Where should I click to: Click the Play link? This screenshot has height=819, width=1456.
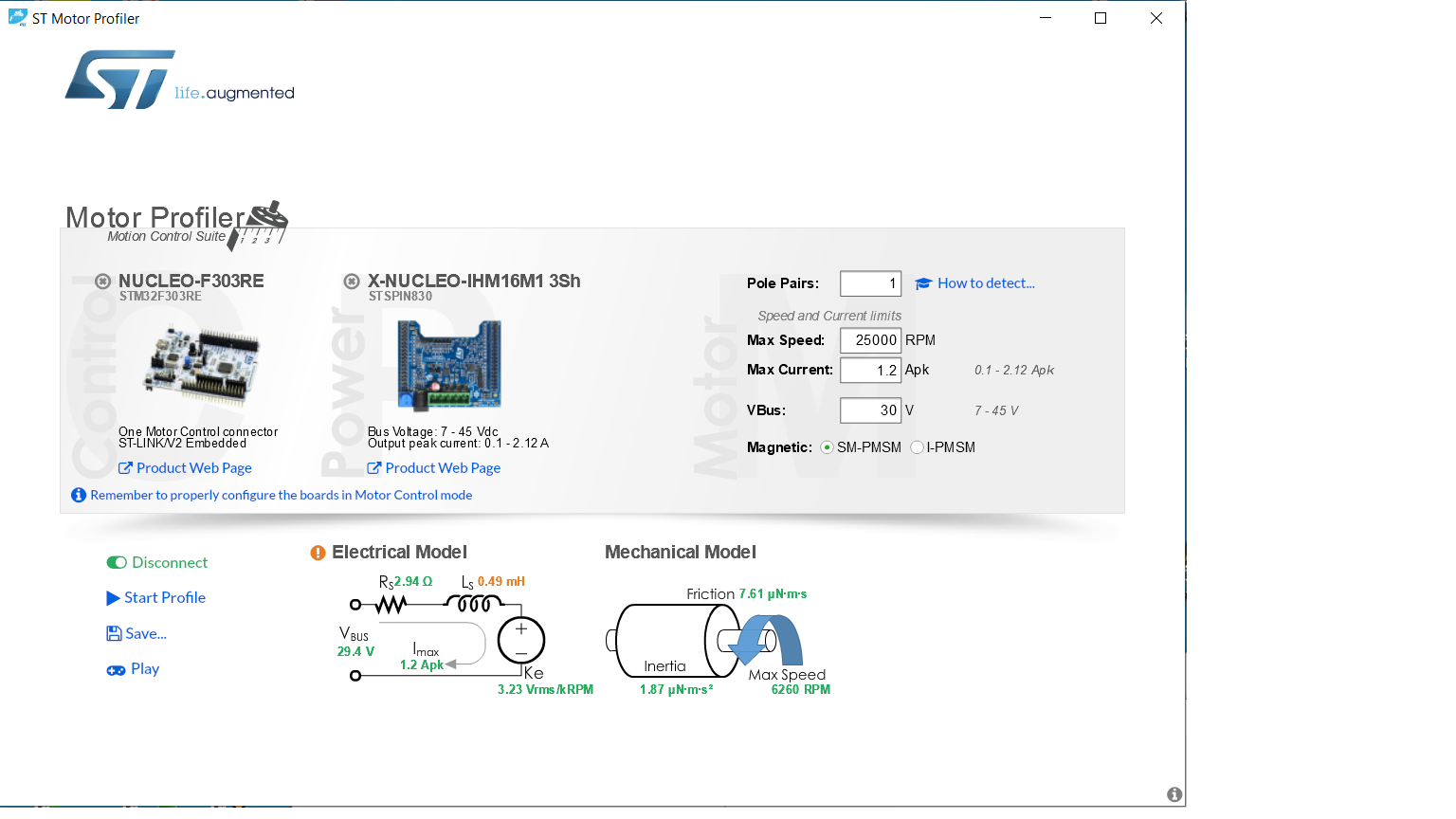[x=145, y=669]
